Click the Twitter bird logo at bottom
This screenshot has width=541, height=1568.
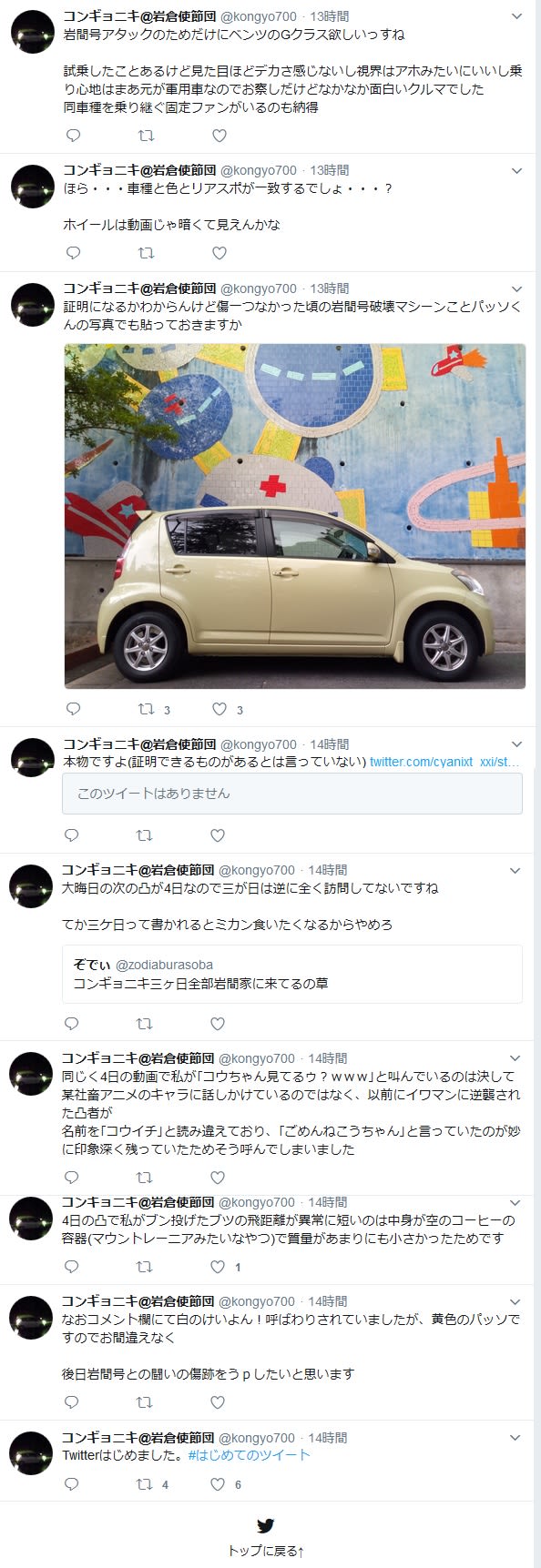pyautogui.click(x=265, y=1526)
